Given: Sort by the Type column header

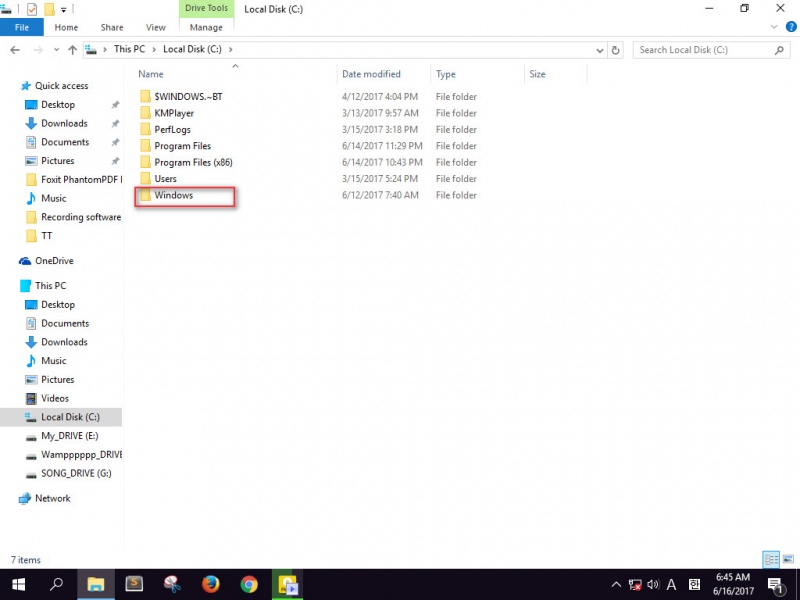Looking at the screenshot, I should [x=446, y=74].
